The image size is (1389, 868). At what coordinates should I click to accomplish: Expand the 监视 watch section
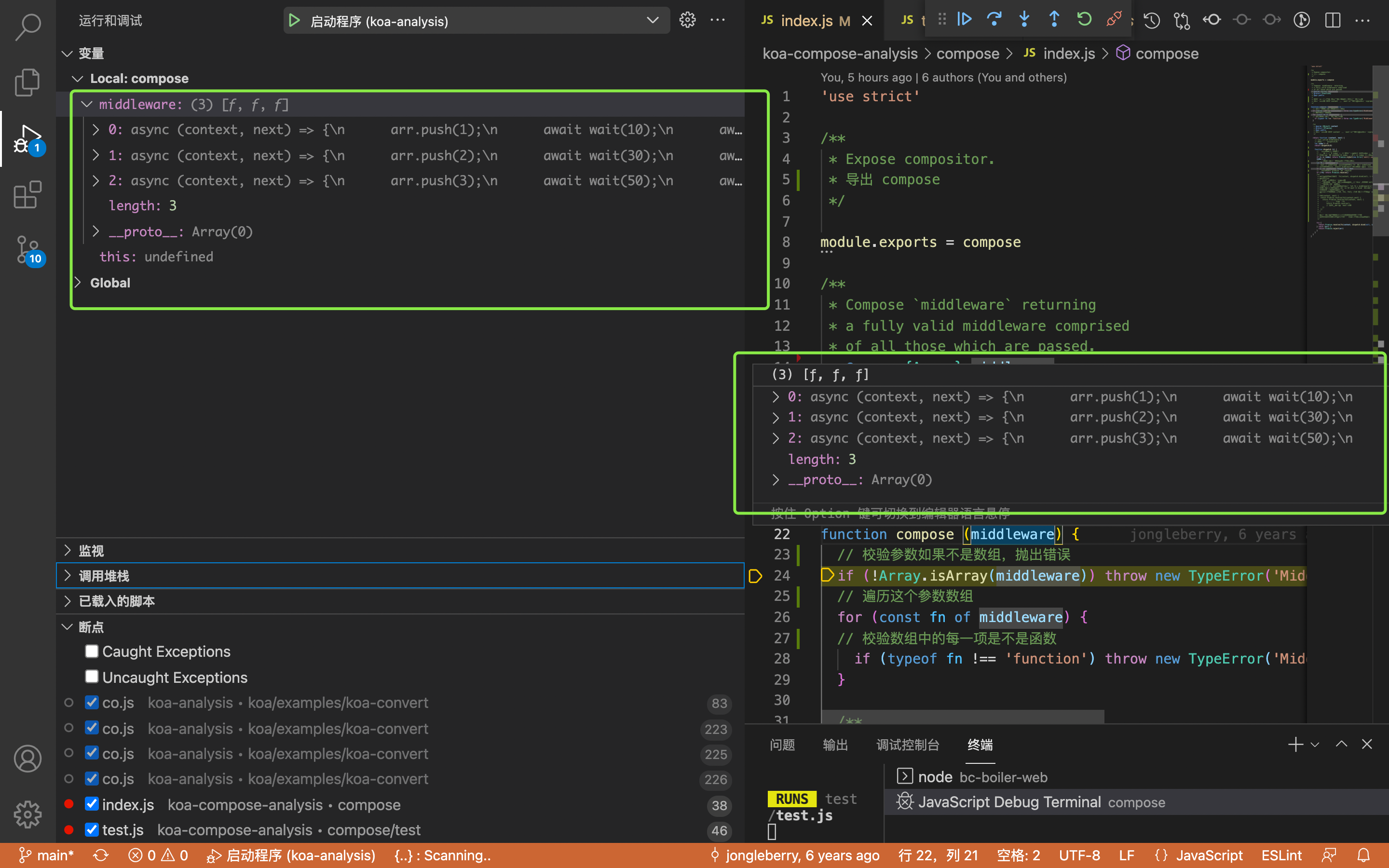67,551
